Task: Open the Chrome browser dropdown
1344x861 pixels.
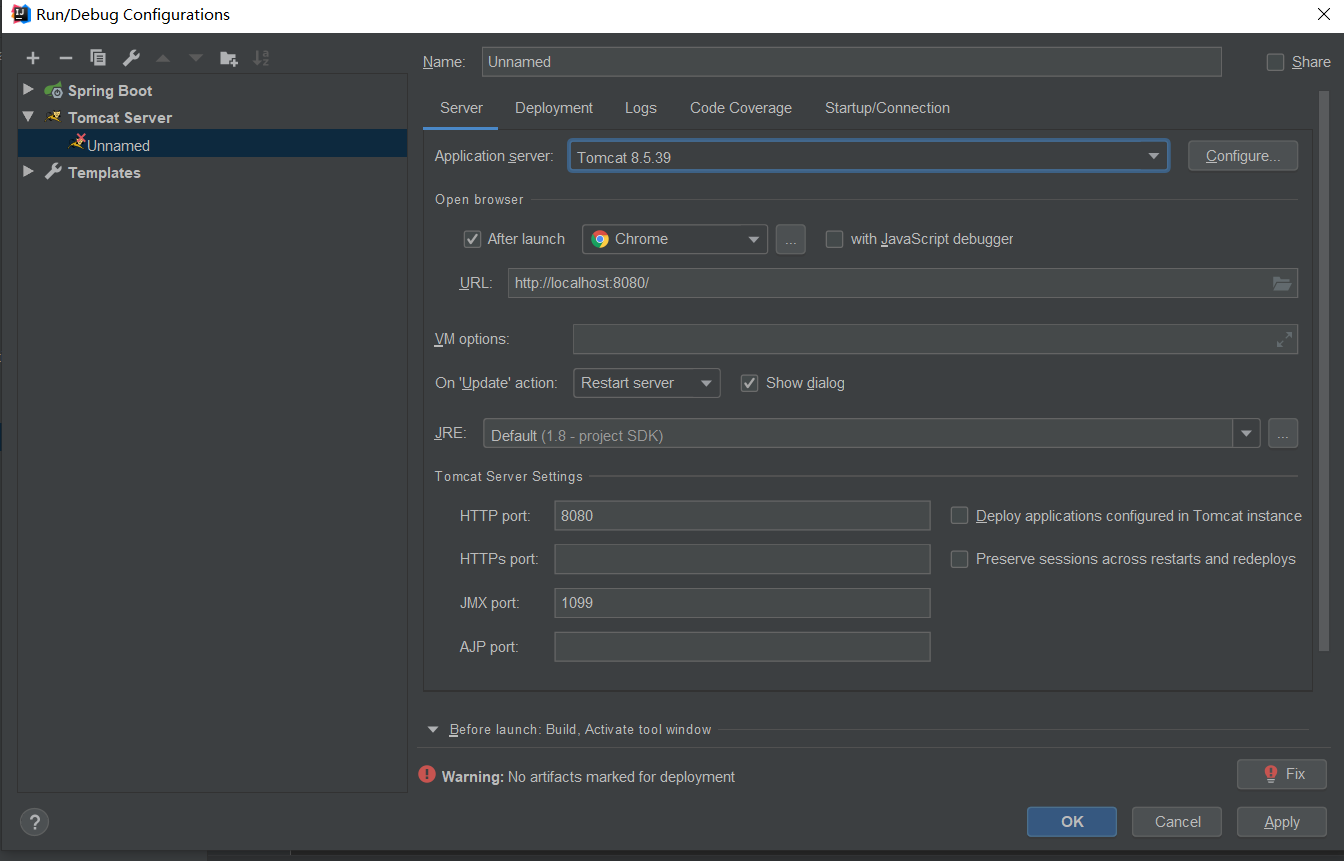Action: click(675, 239)
